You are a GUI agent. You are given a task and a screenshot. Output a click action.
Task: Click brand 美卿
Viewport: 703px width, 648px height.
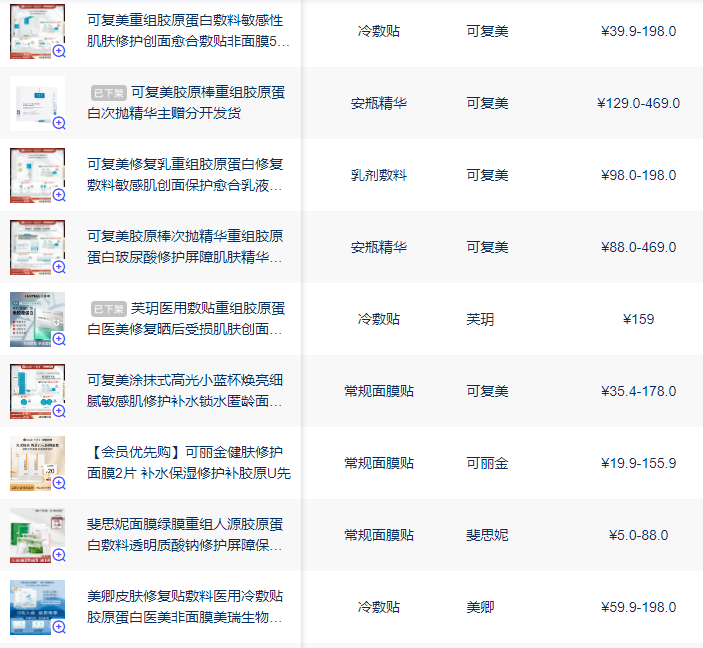pos(480,607)
